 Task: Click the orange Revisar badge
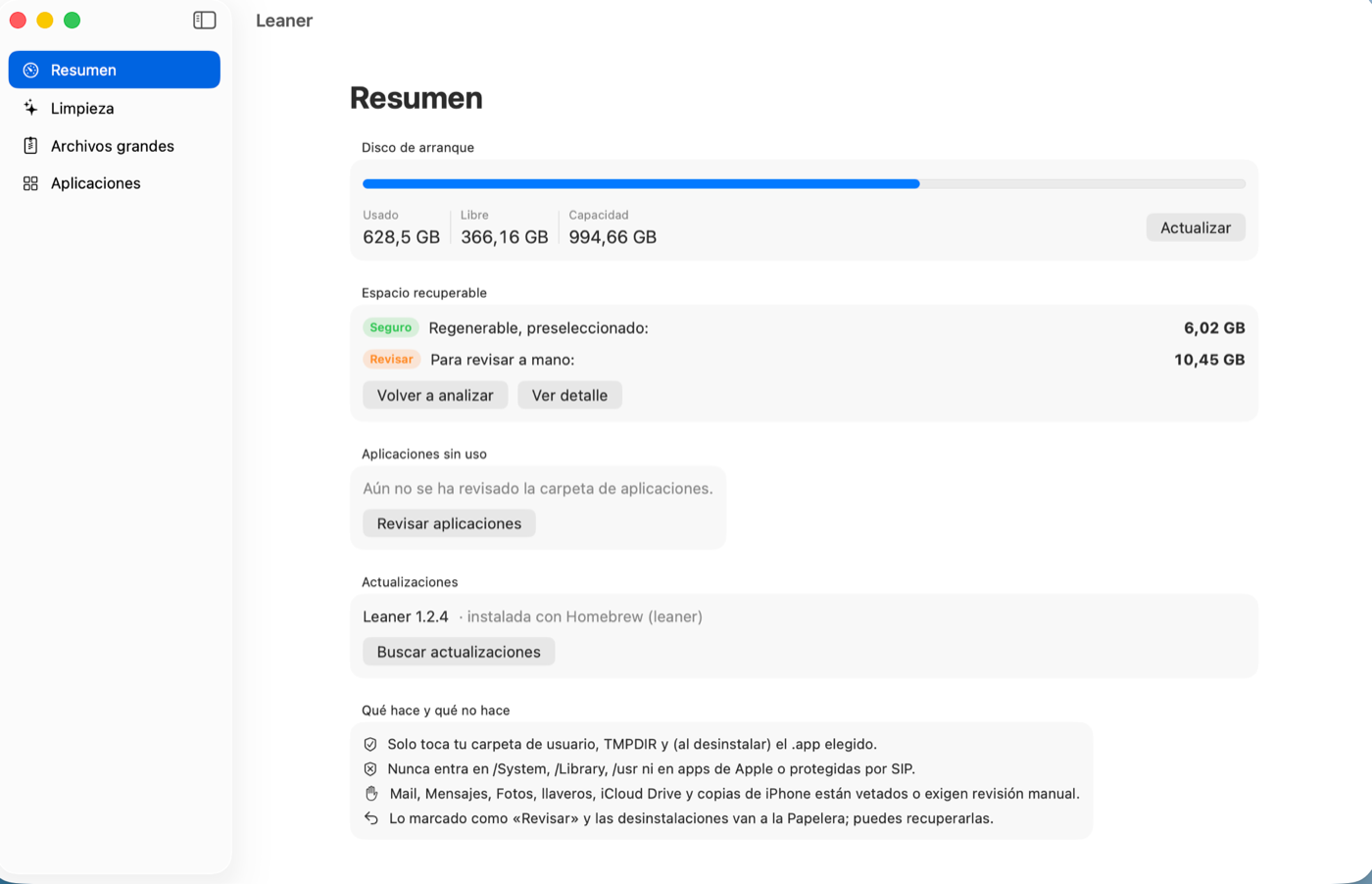392,359
